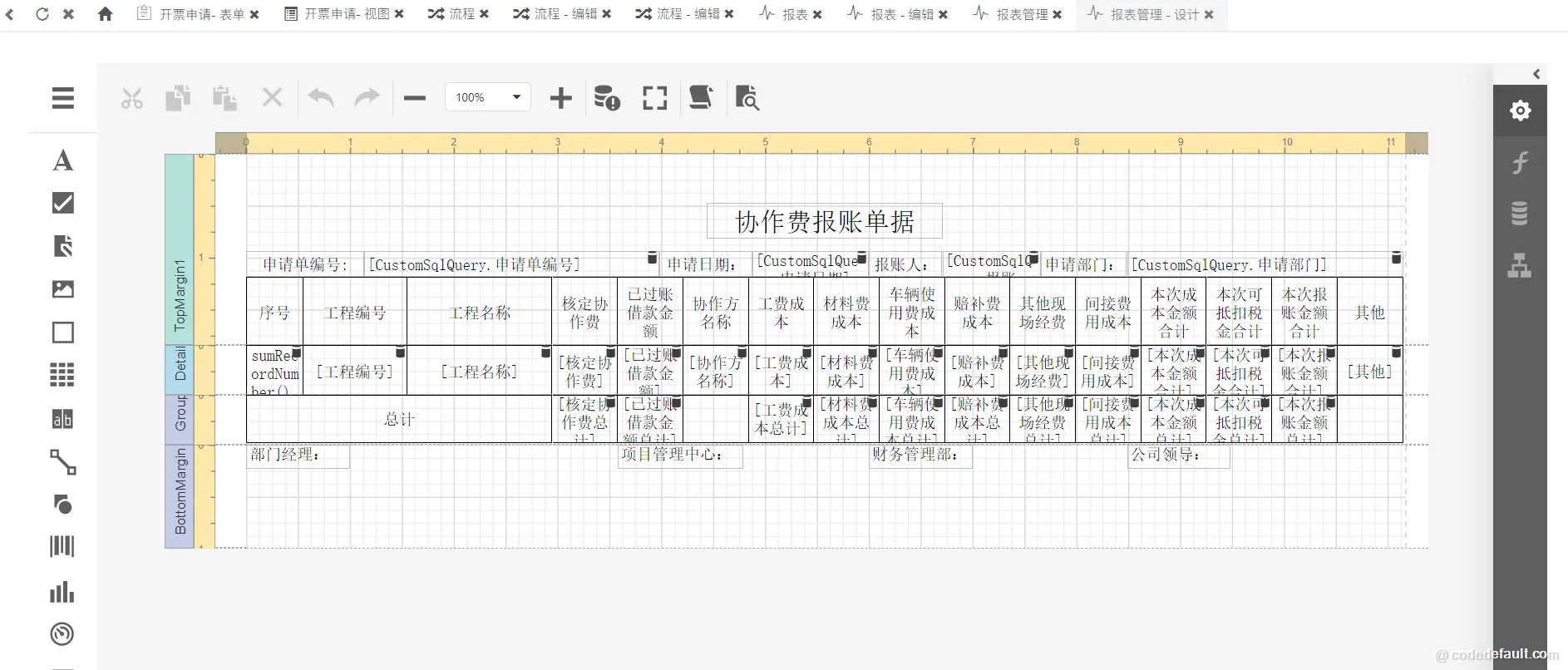
Task: Toggle full screen mode
Action: click(x=655, y=98)
